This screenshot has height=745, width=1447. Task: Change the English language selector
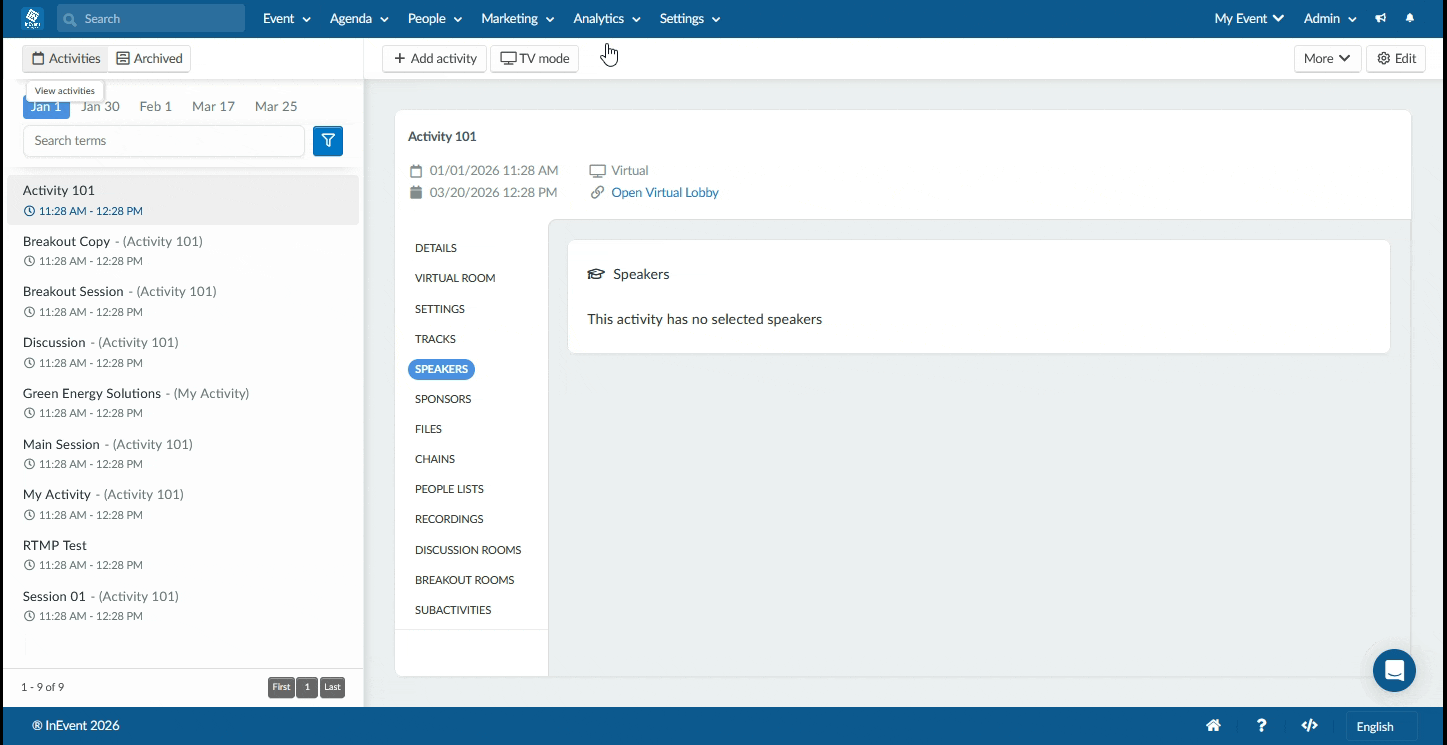(1381, 726)
